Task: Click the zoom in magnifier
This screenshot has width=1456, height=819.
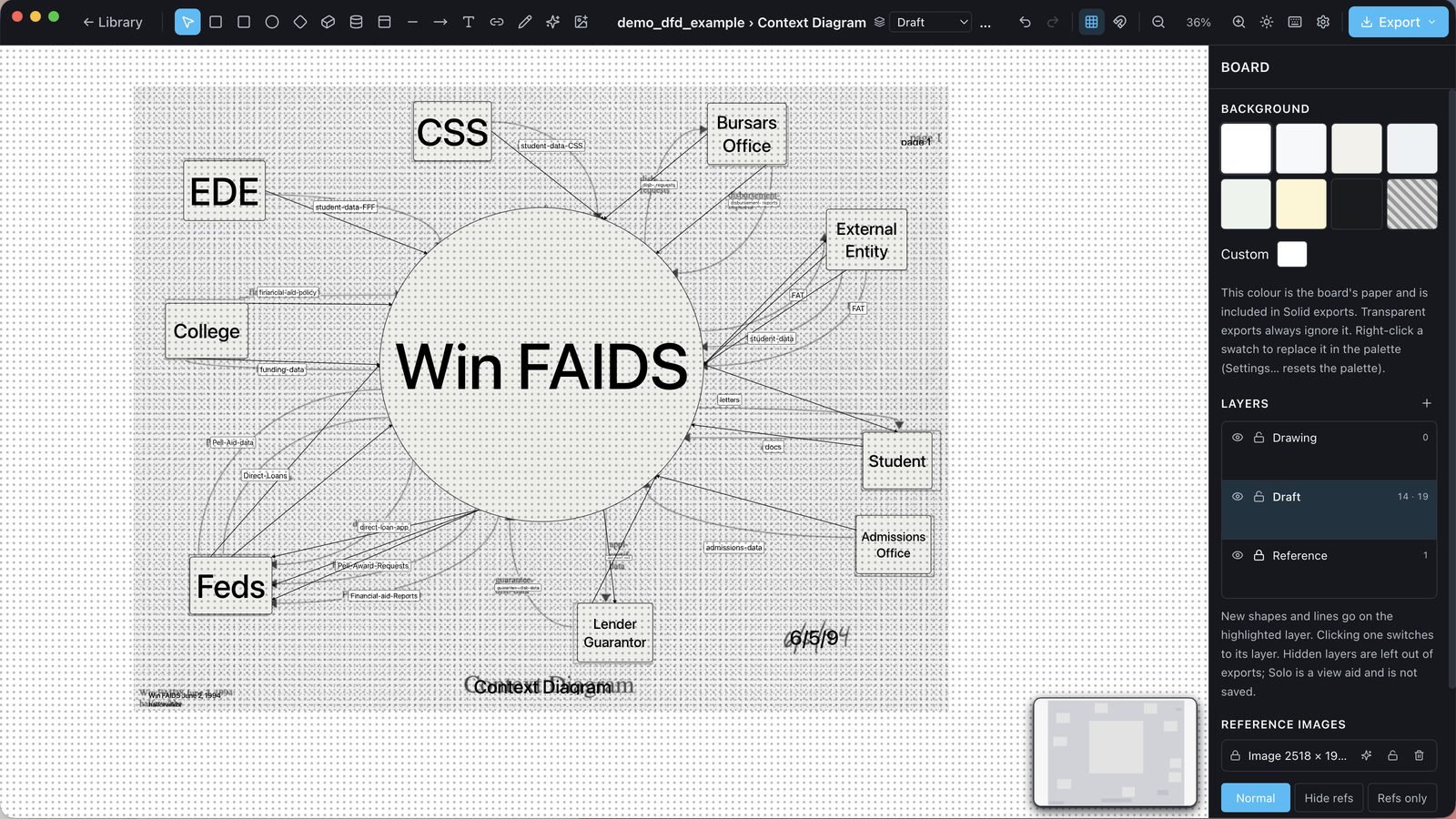Action: [x=1239, y=22]
